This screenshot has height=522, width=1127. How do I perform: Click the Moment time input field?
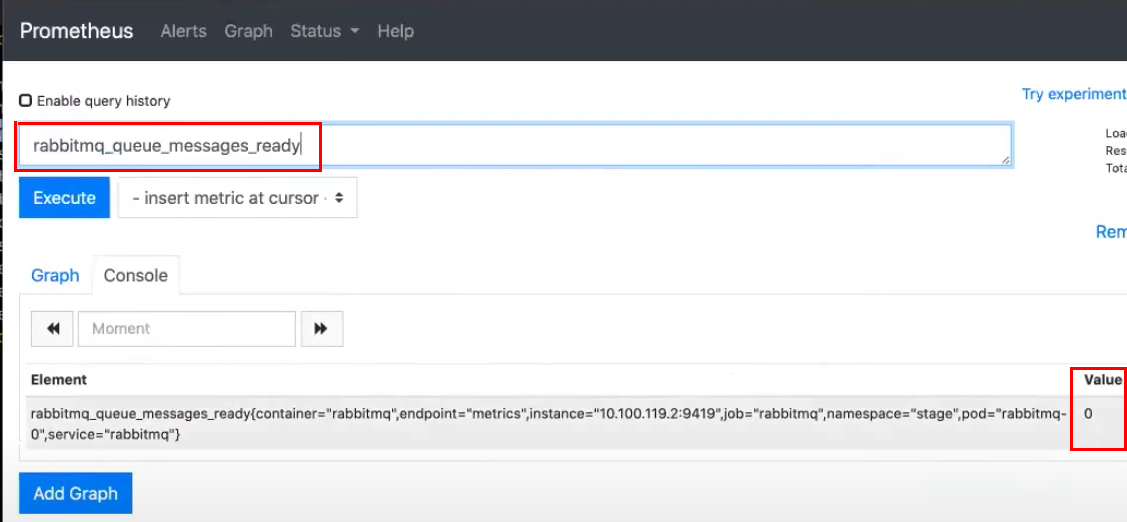point(187,329)
